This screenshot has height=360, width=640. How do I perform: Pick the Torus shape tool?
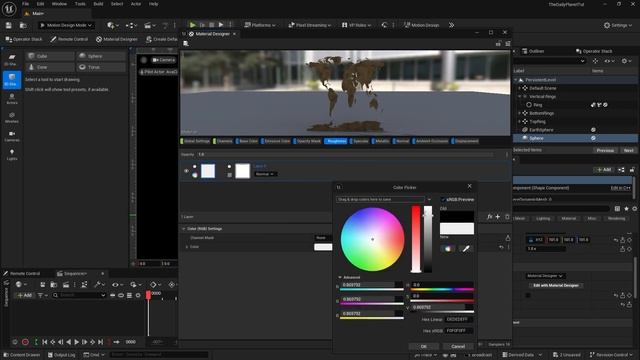pos(101,67)
